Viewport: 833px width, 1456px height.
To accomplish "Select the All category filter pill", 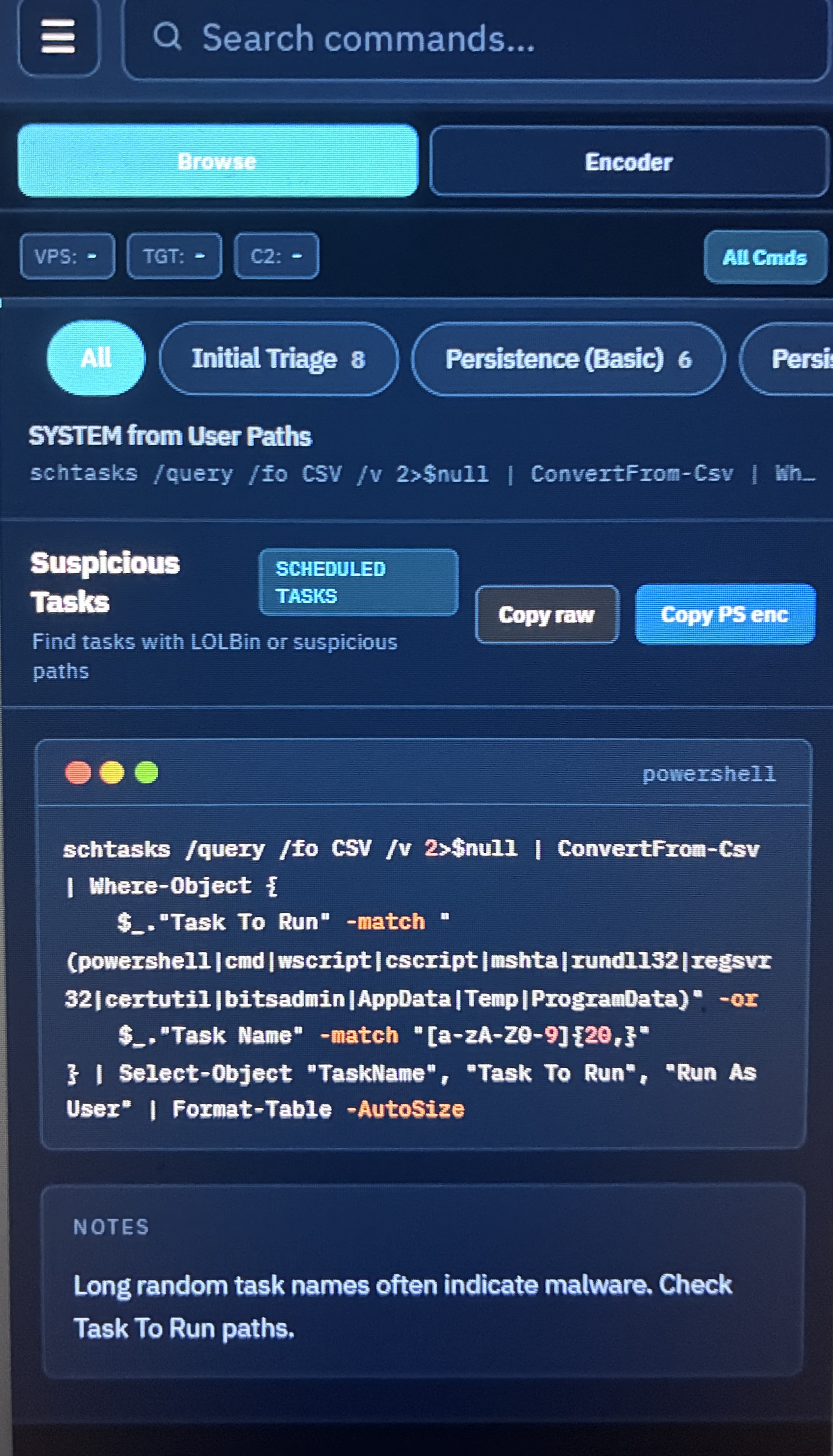I will (x=96, y=358).
